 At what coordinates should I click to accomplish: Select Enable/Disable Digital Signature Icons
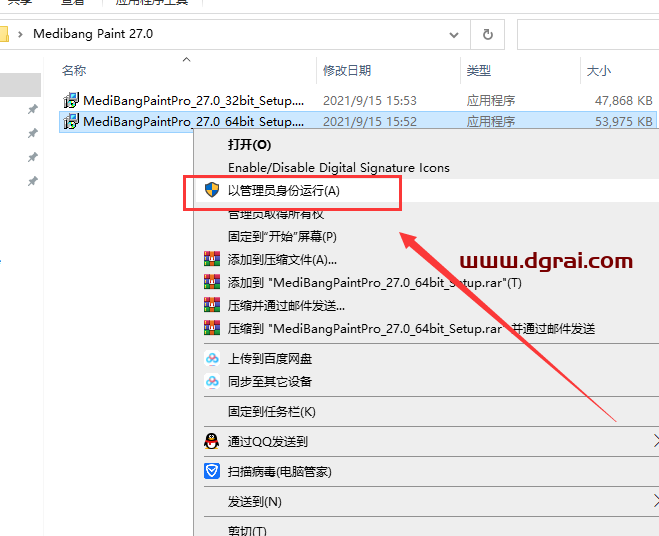point(339,168)
